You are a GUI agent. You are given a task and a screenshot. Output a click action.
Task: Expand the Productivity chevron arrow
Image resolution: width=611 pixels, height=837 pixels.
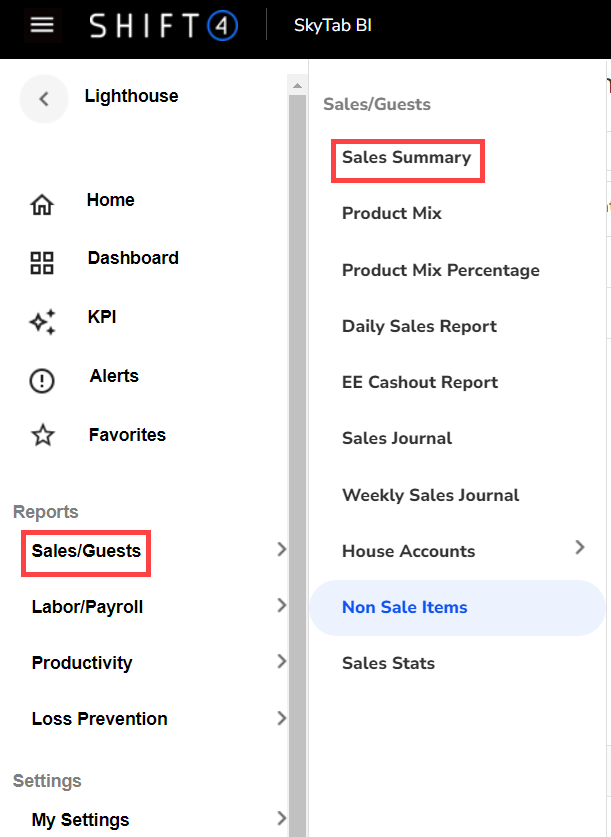pos(281,661)
